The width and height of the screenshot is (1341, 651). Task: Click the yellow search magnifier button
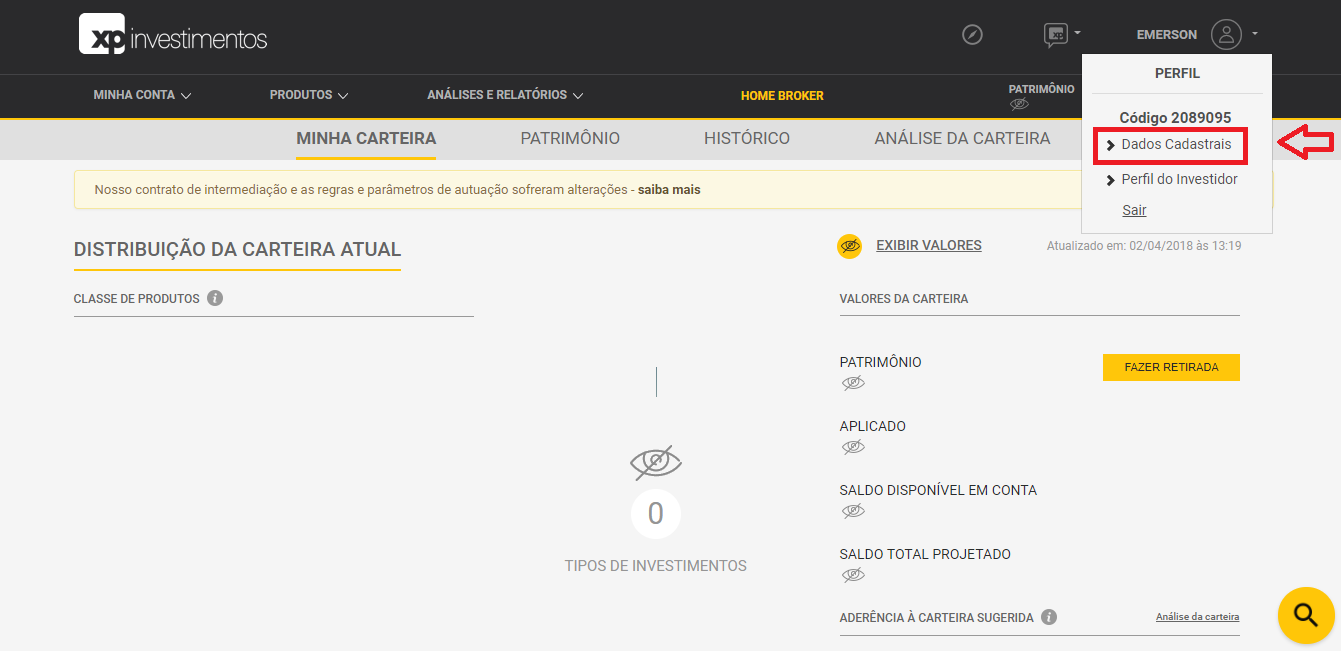(1306, 614)
